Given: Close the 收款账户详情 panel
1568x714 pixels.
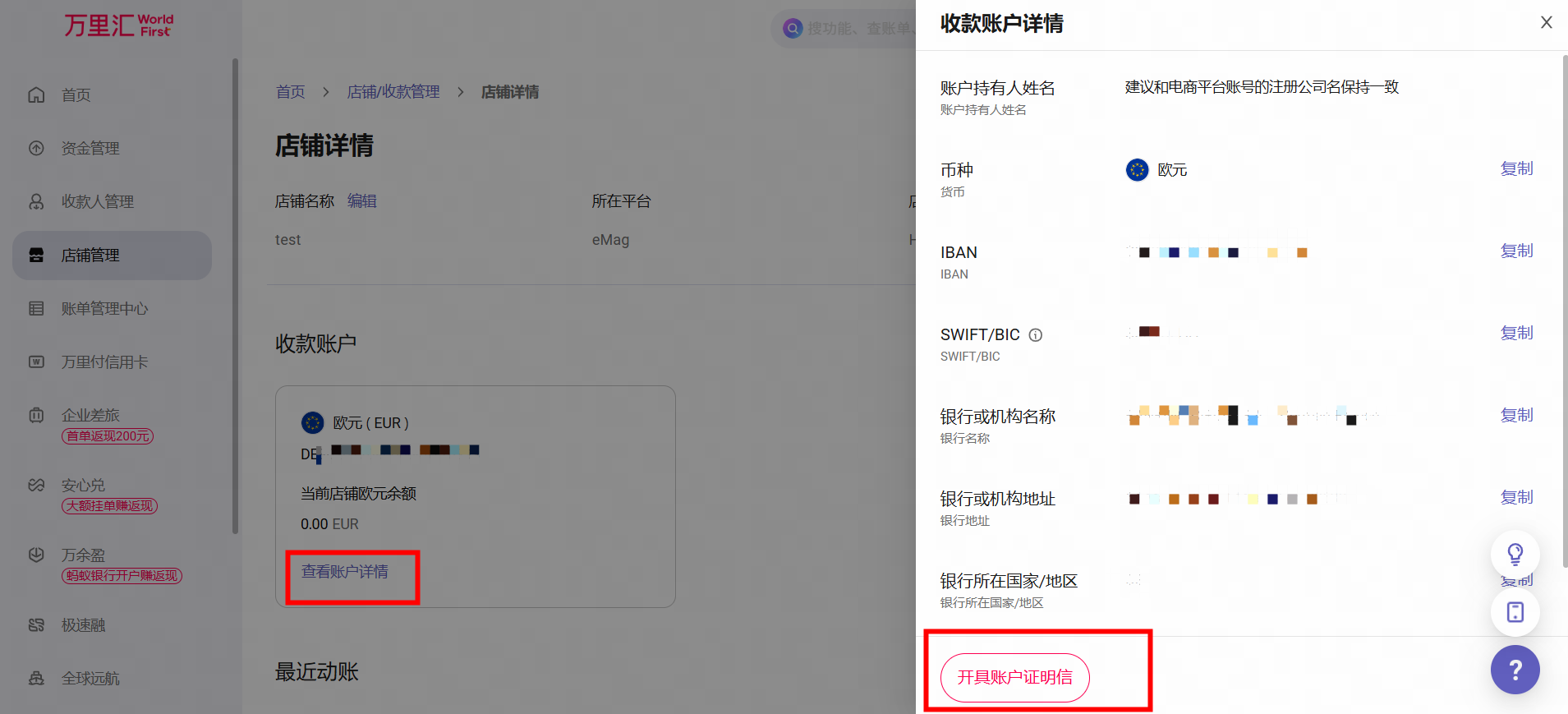Looking at the screenshot, I should 1546,23.
